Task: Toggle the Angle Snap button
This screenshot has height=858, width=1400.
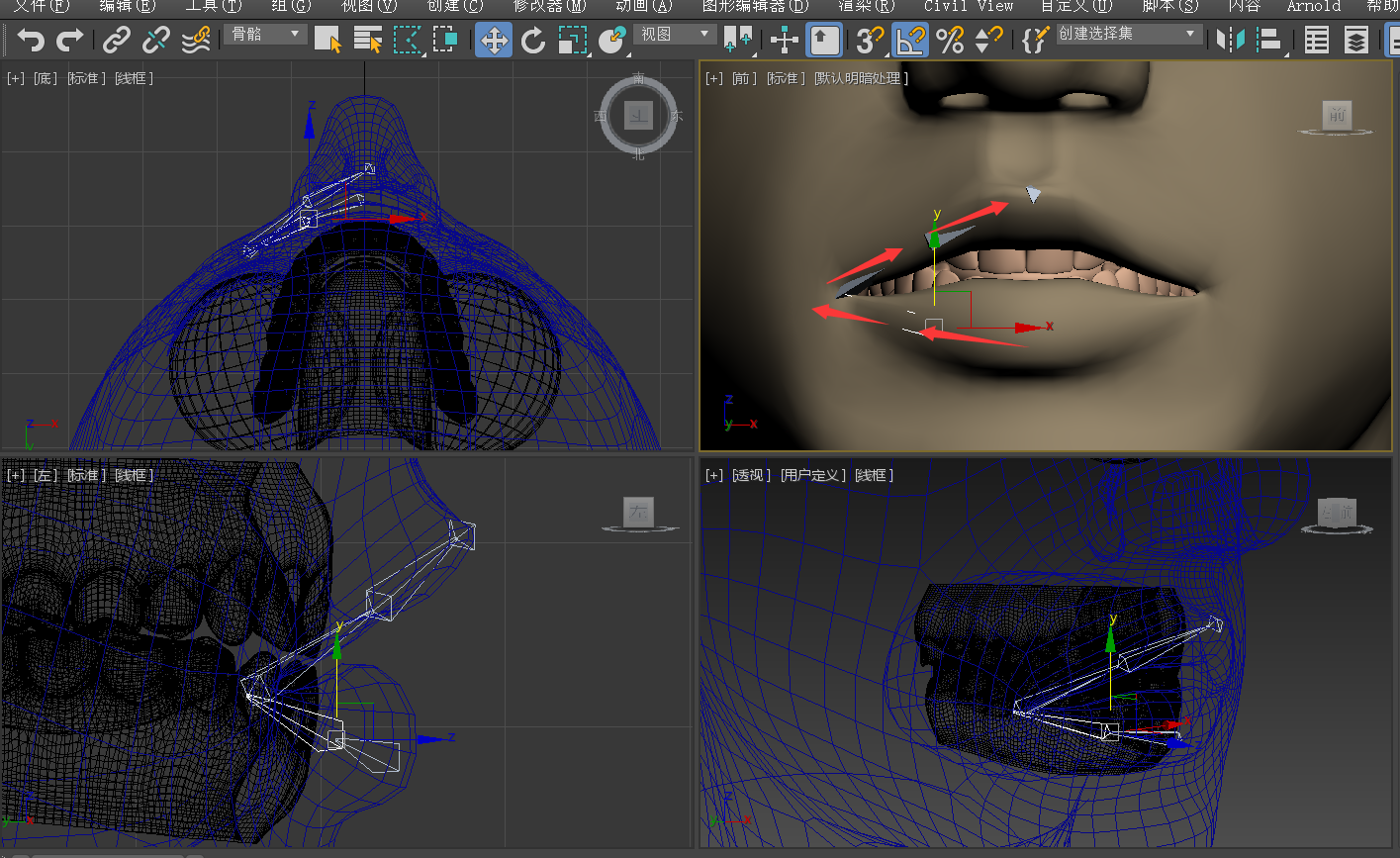Action: [x=910, y=41]
